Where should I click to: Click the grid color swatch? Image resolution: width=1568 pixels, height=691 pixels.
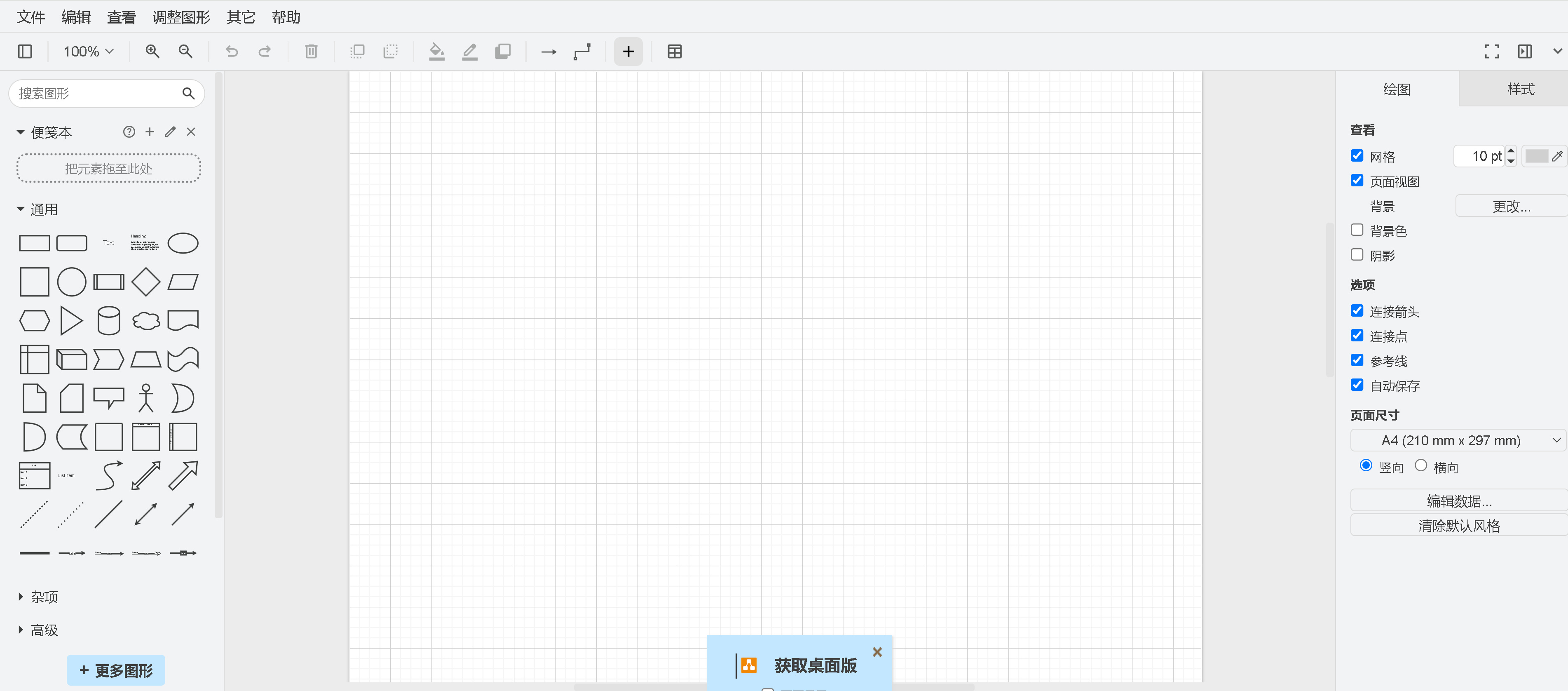pos(1536,156)
